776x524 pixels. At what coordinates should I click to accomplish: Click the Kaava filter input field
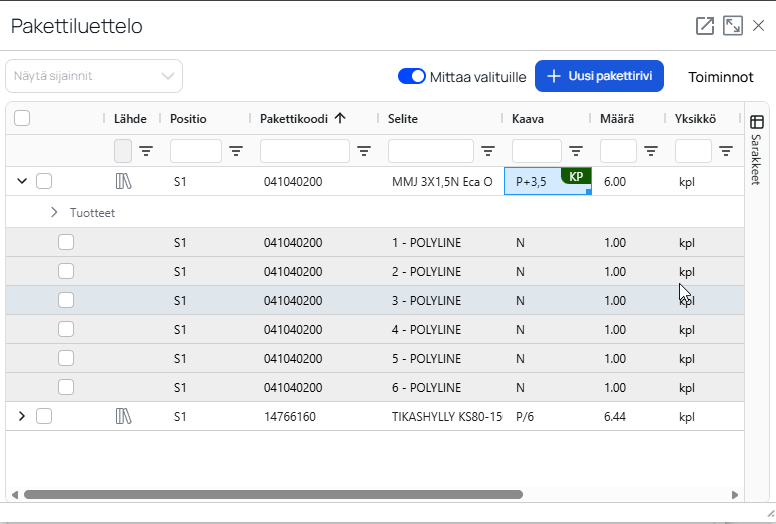coord(536,151)
